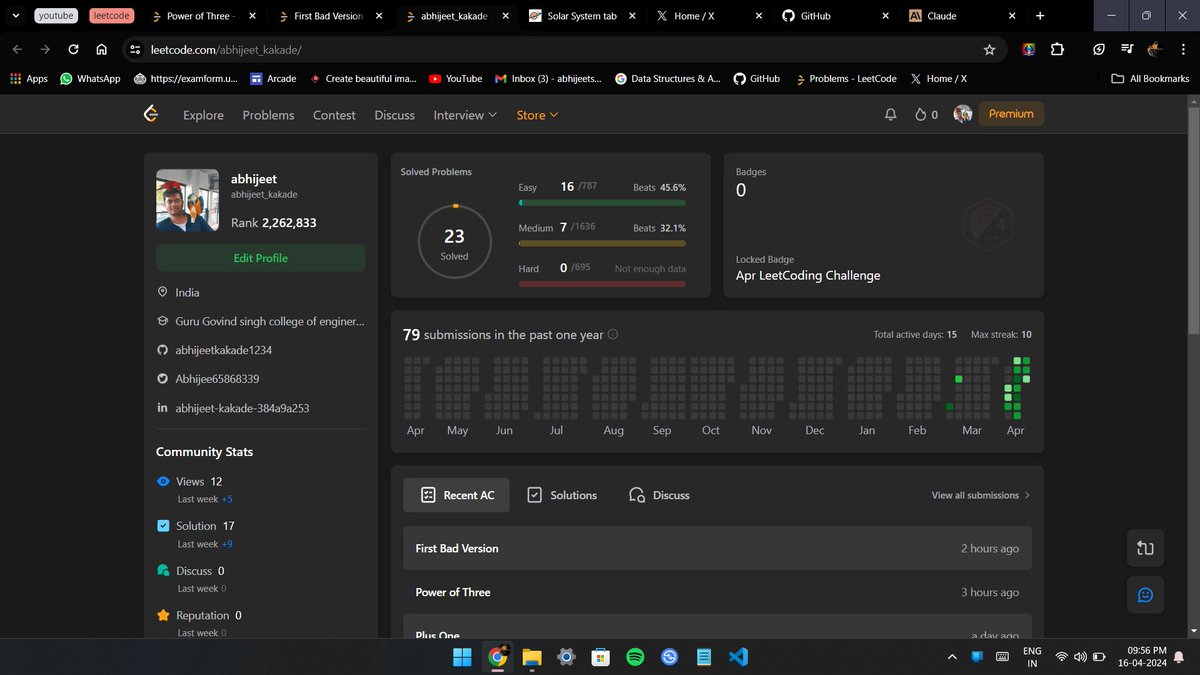
Task: Expand the Interview dropdown menu
Action: pos(465,115)
